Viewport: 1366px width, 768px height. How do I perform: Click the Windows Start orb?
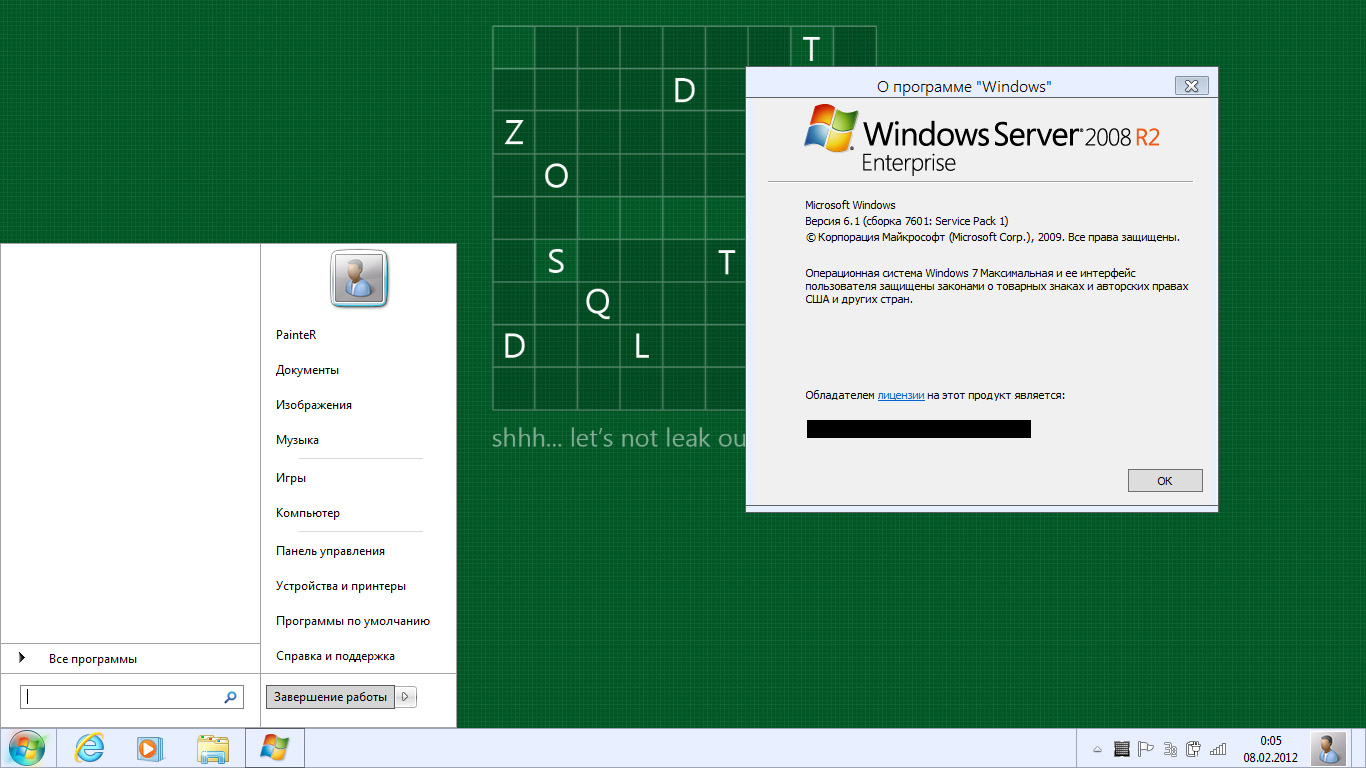coord(26,748)
